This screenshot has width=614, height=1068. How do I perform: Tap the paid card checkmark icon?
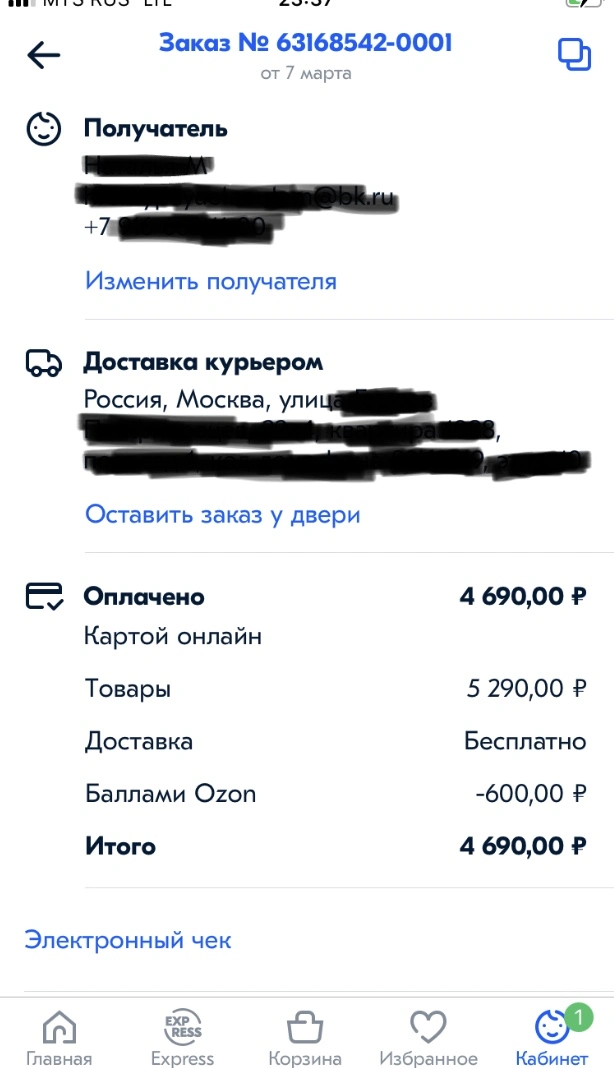click(x=44, y=596)
